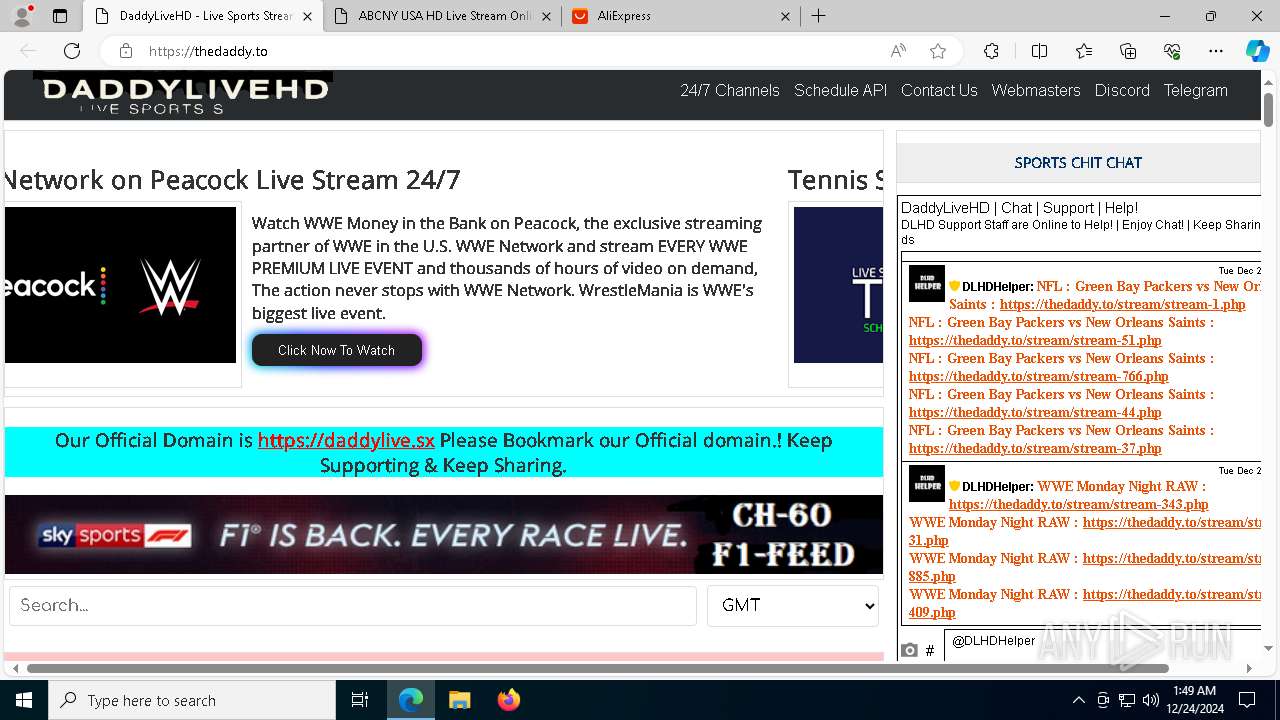Open the tab actions menu icon

(x=60, y=16)
